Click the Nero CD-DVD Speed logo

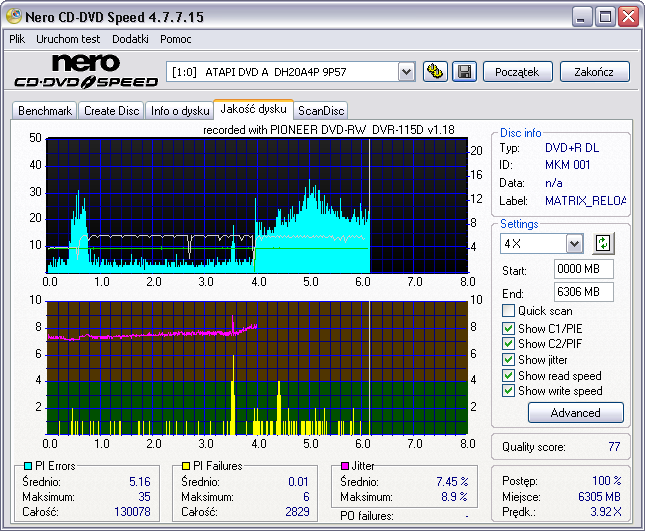[86, 71]
